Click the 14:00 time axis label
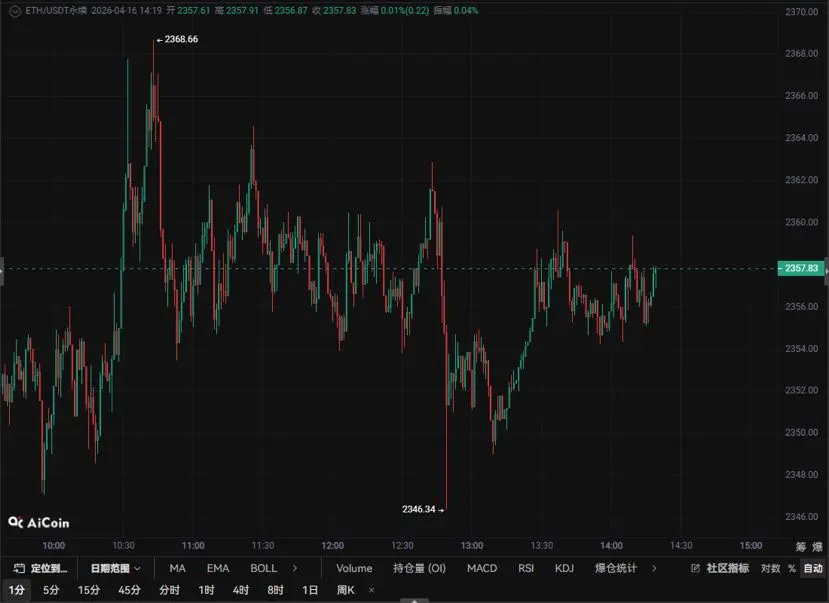829x603 pixels. (x=611, y=545)
